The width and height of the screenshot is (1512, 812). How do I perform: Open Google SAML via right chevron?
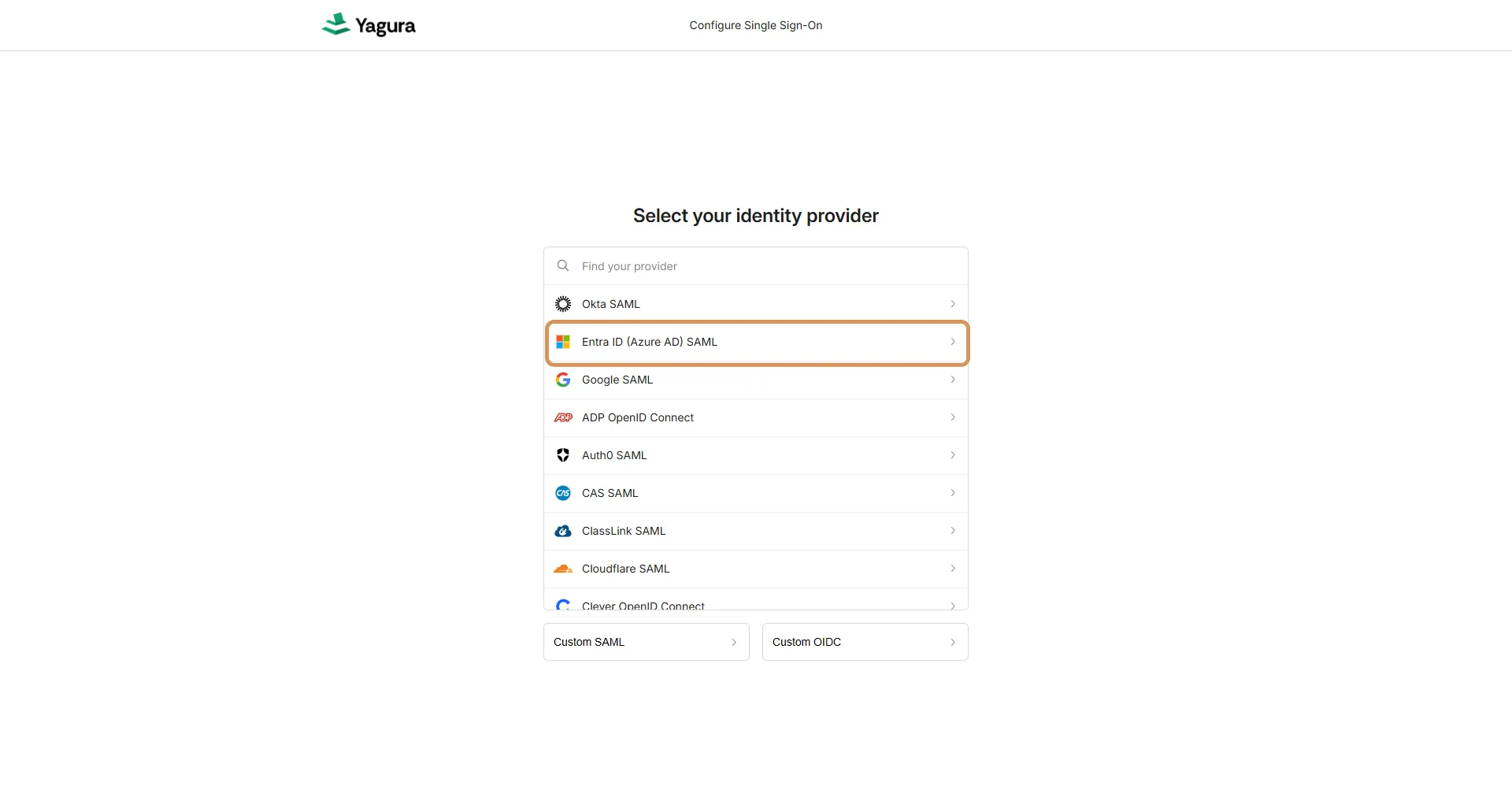[x=953, y=380]
